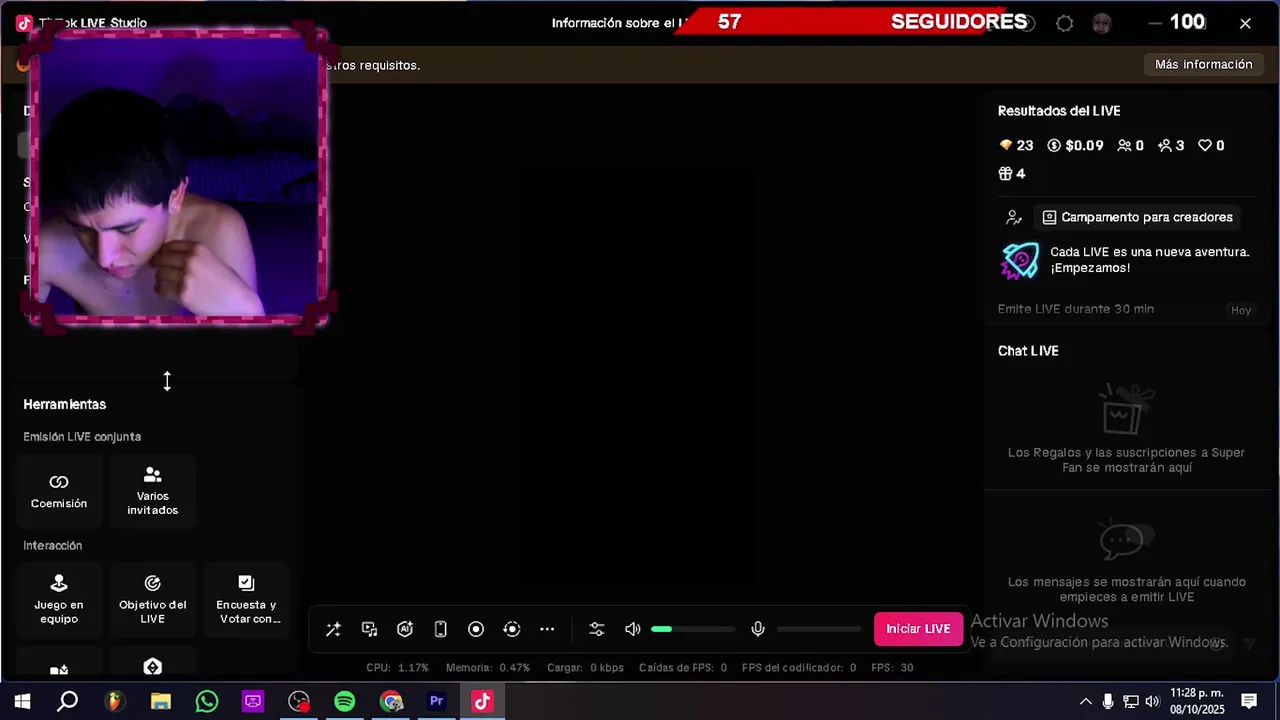Open Chrome from taskbar
Screen dimensions: 1280x720
[x=391, y=702]
